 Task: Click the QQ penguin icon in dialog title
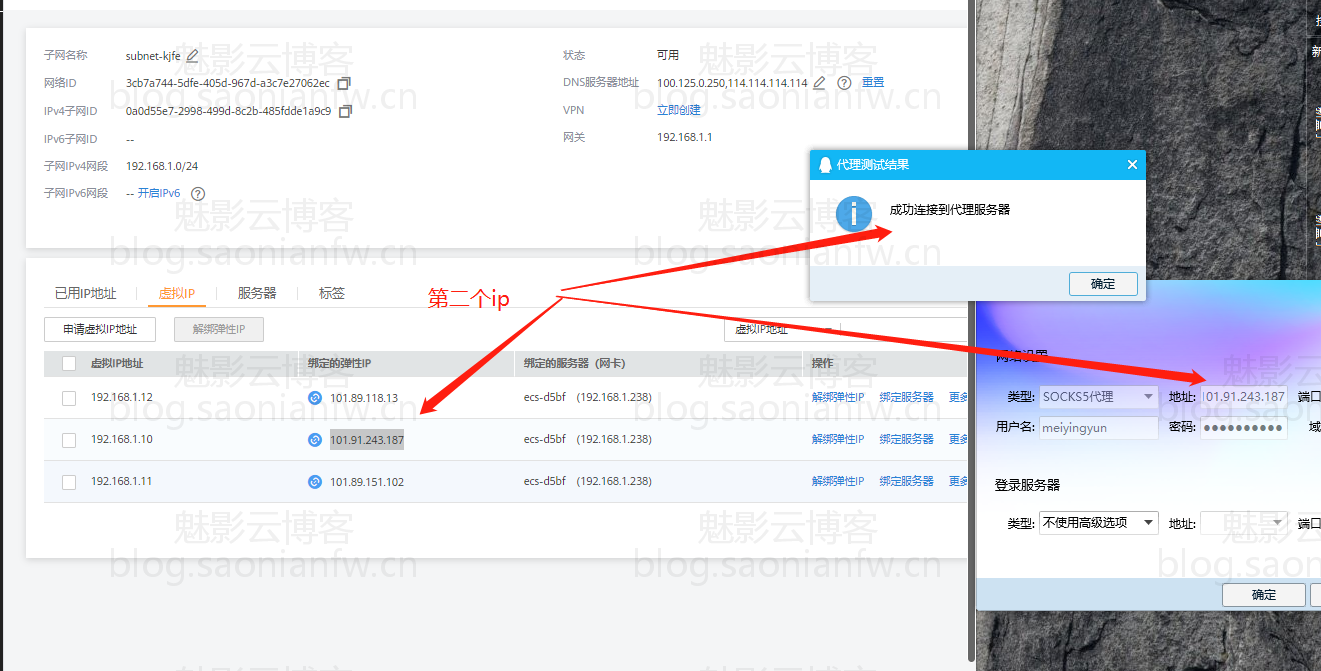825,165
